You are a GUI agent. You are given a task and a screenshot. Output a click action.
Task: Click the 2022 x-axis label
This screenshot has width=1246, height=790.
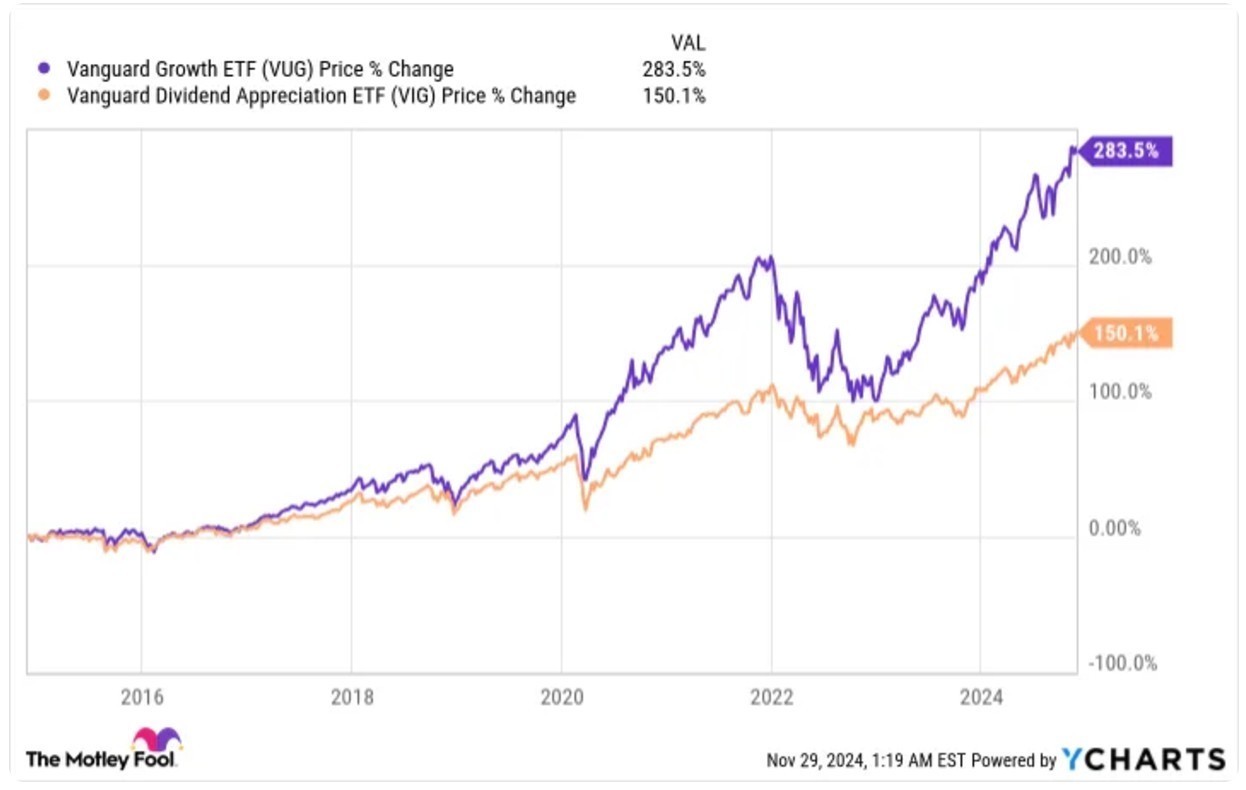(771, 699)
